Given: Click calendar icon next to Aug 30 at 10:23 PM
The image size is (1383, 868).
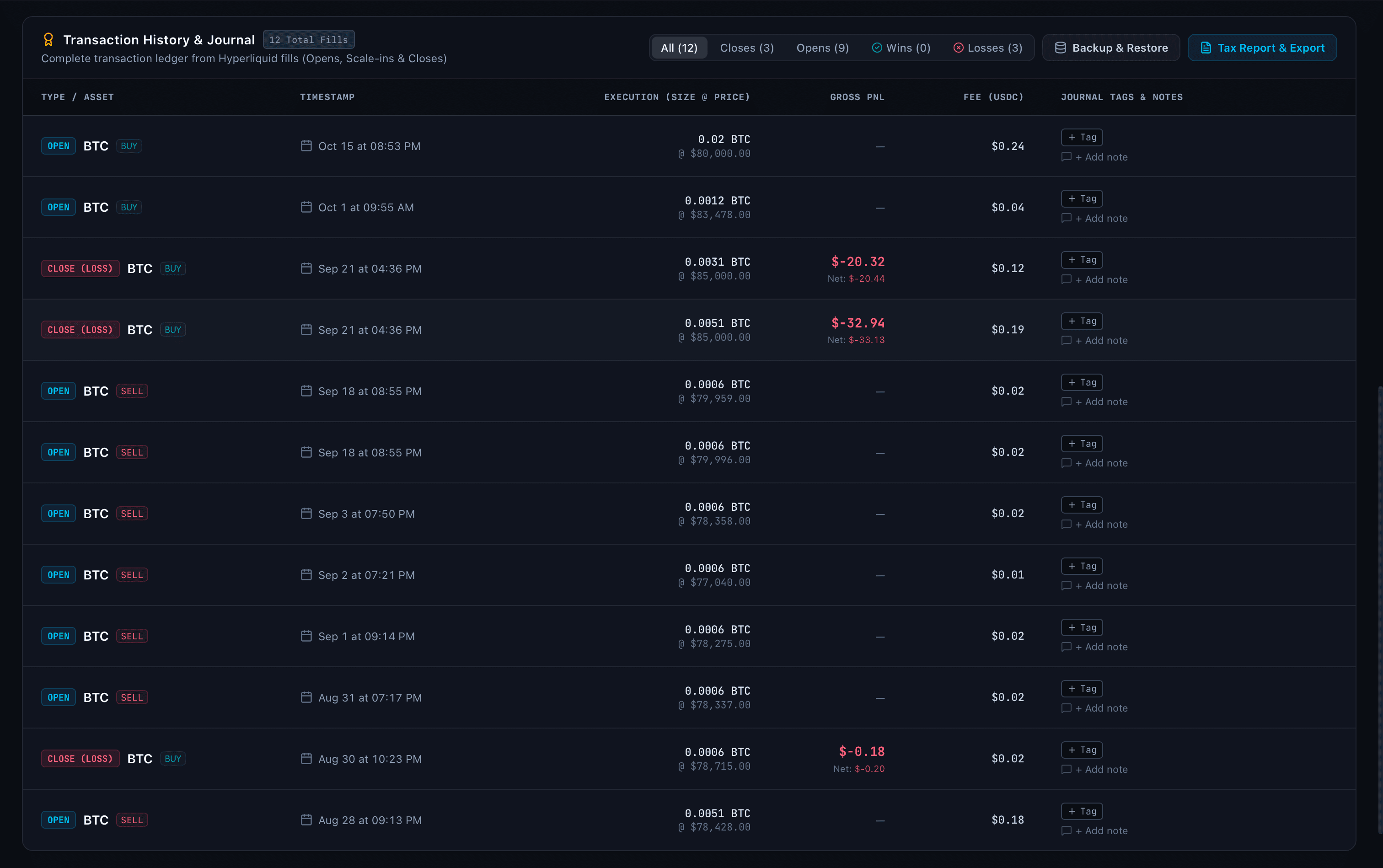Looking at the screenshot, I should point(306,758).
